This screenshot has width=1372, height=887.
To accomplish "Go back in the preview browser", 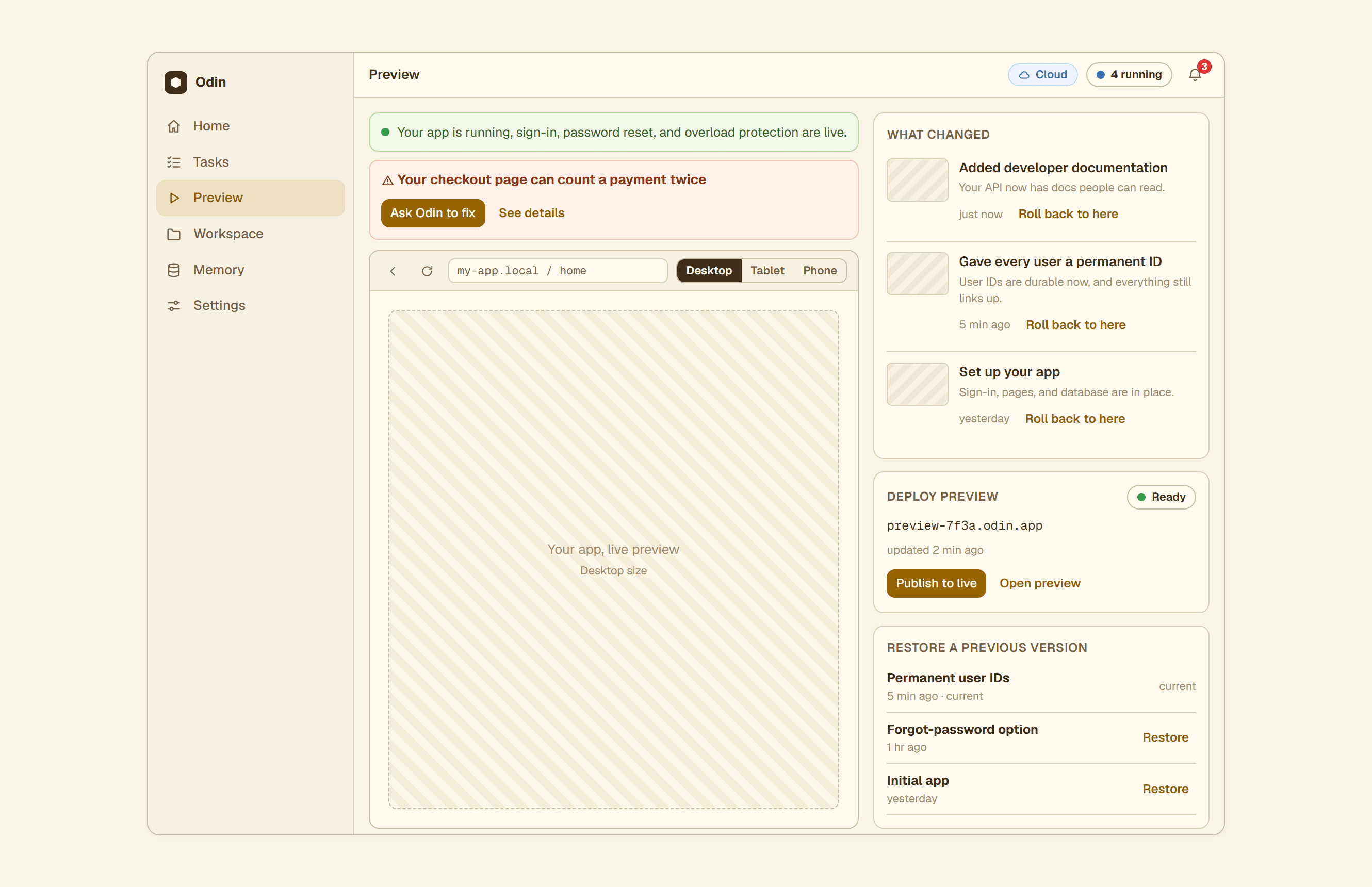I will [x=393, y=271].
